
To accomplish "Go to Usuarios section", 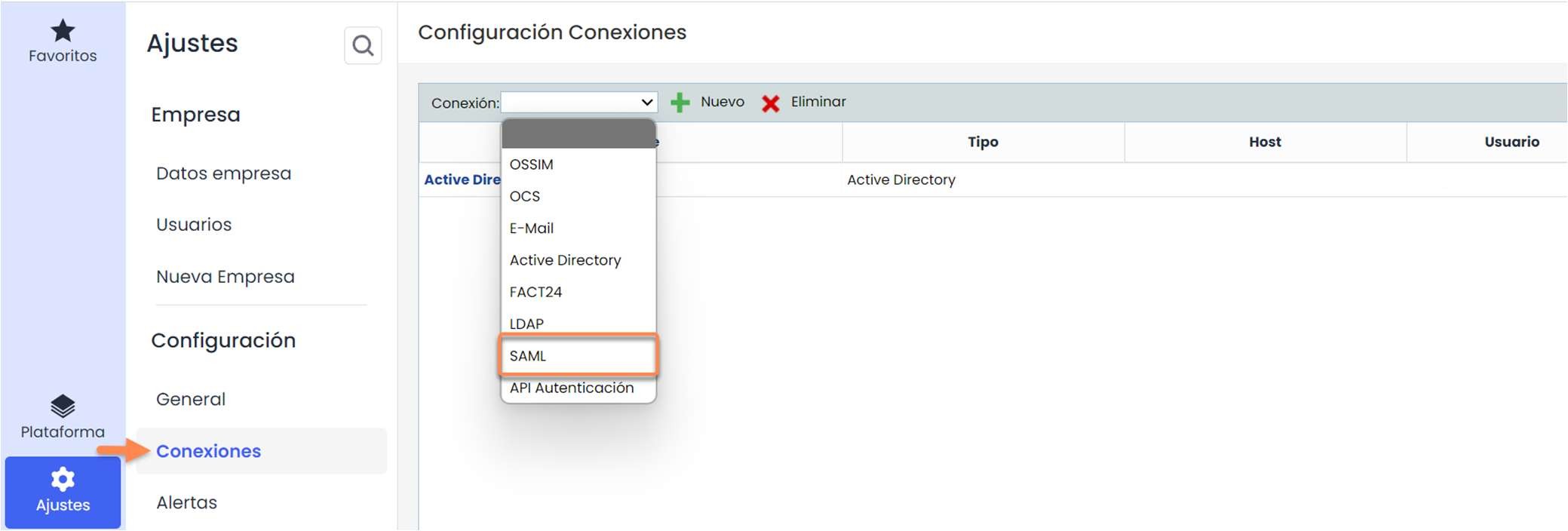I will [194, 225].
